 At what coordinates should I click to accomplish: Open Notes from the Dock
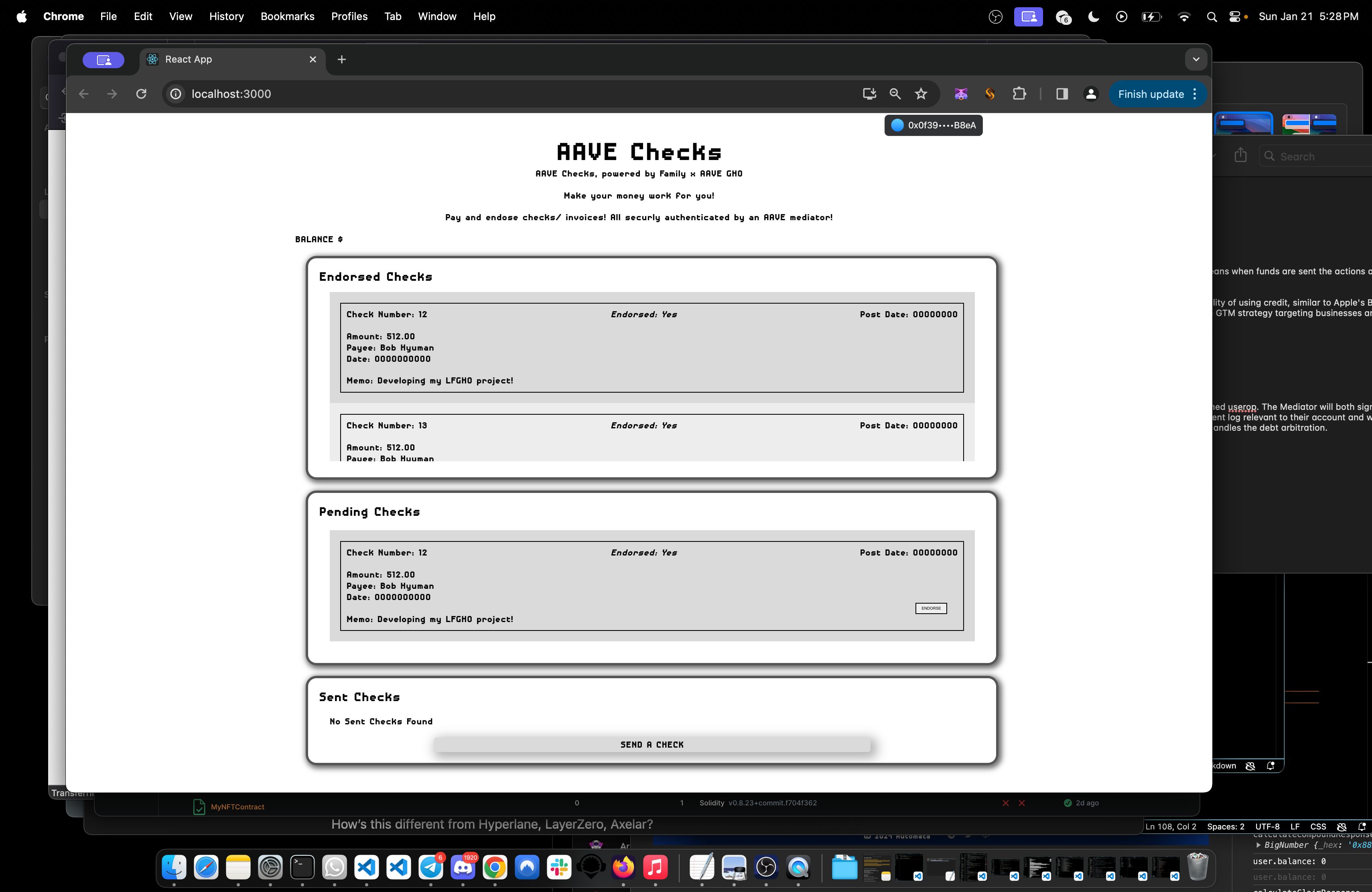point(238,867)
